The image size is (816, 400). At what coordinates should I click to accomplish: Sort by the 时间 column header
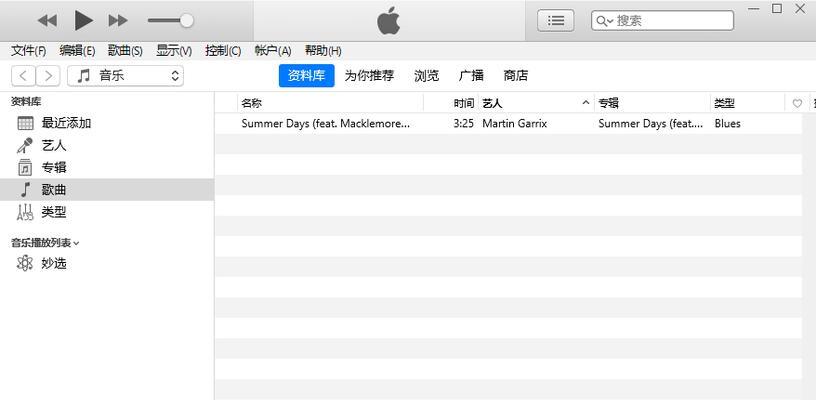(x=451, y=103)
